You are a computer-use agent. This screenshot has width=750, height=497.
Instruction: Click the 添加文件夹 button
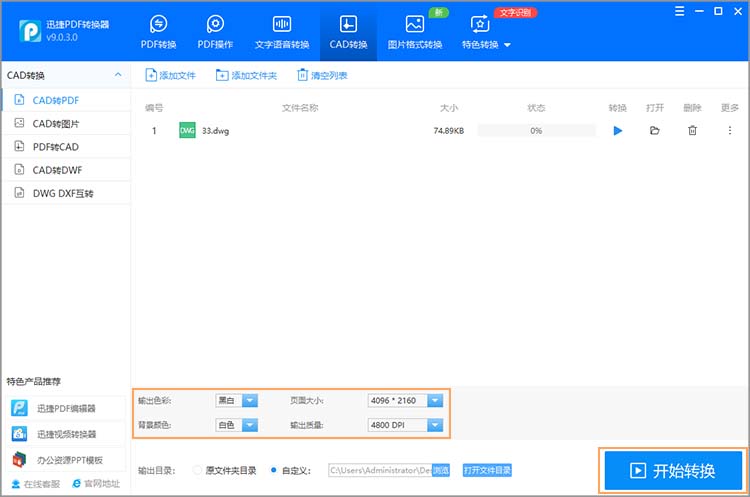click(x=246, y=75)
